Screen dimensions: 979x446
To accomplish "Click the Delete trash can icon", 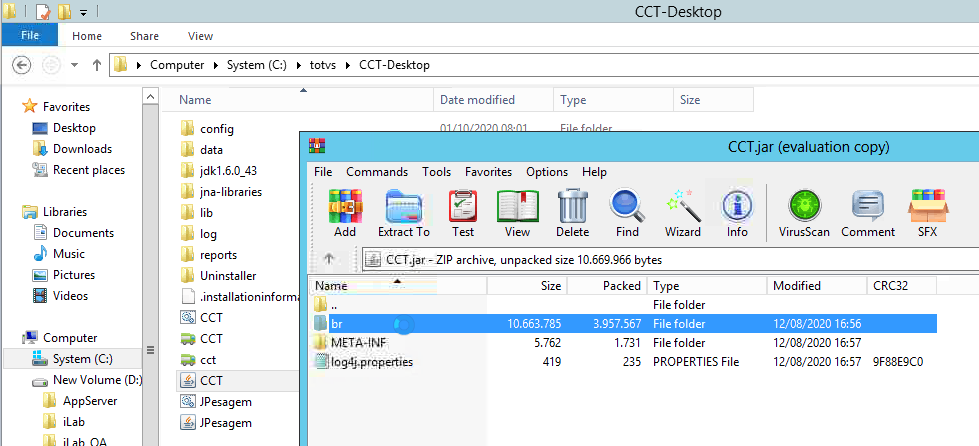I will 573,214.
